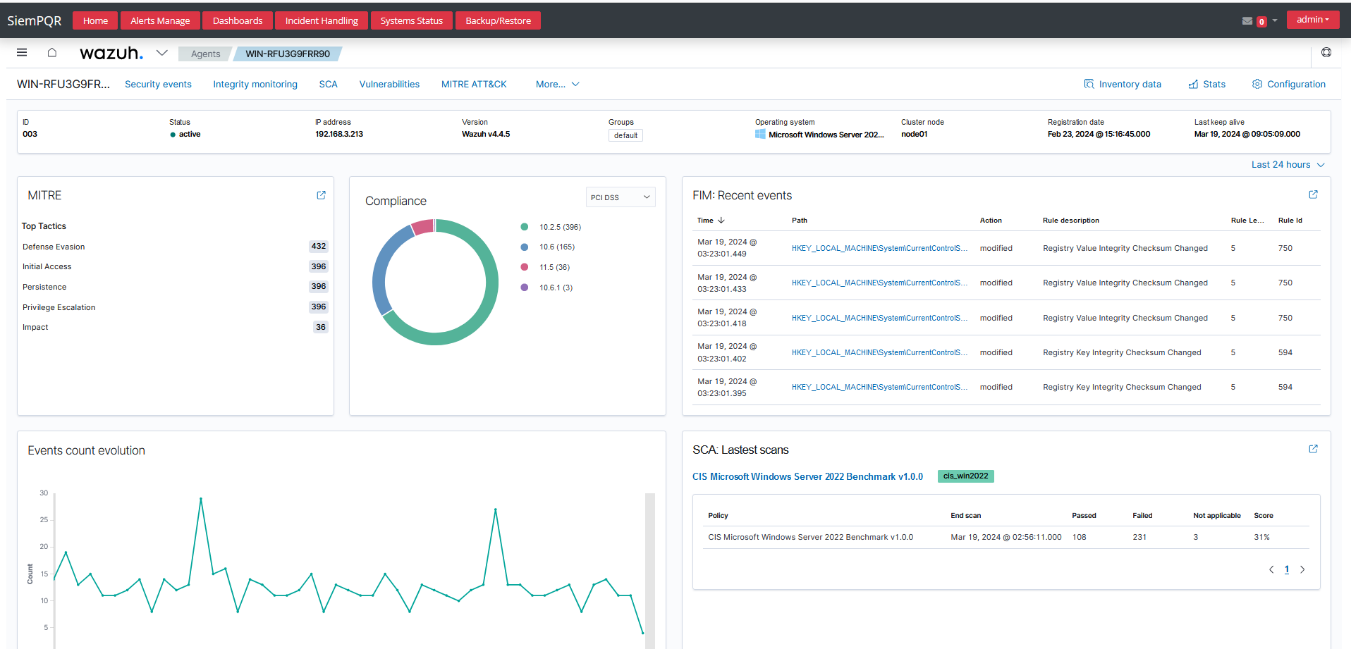Open SCA Latest scans external link icon
This screenshot has height=649, width=1351.
1313,449
